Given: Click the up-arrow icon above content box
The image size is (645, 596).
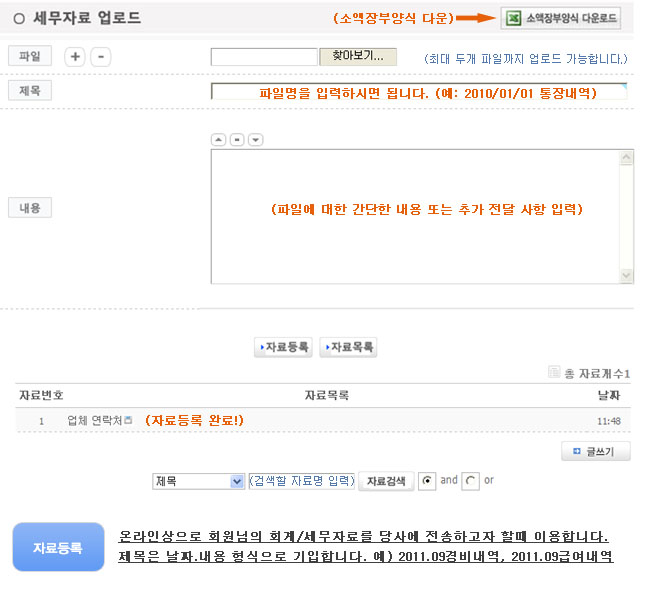Looking at the screenshot, I should tap(218, 140).
